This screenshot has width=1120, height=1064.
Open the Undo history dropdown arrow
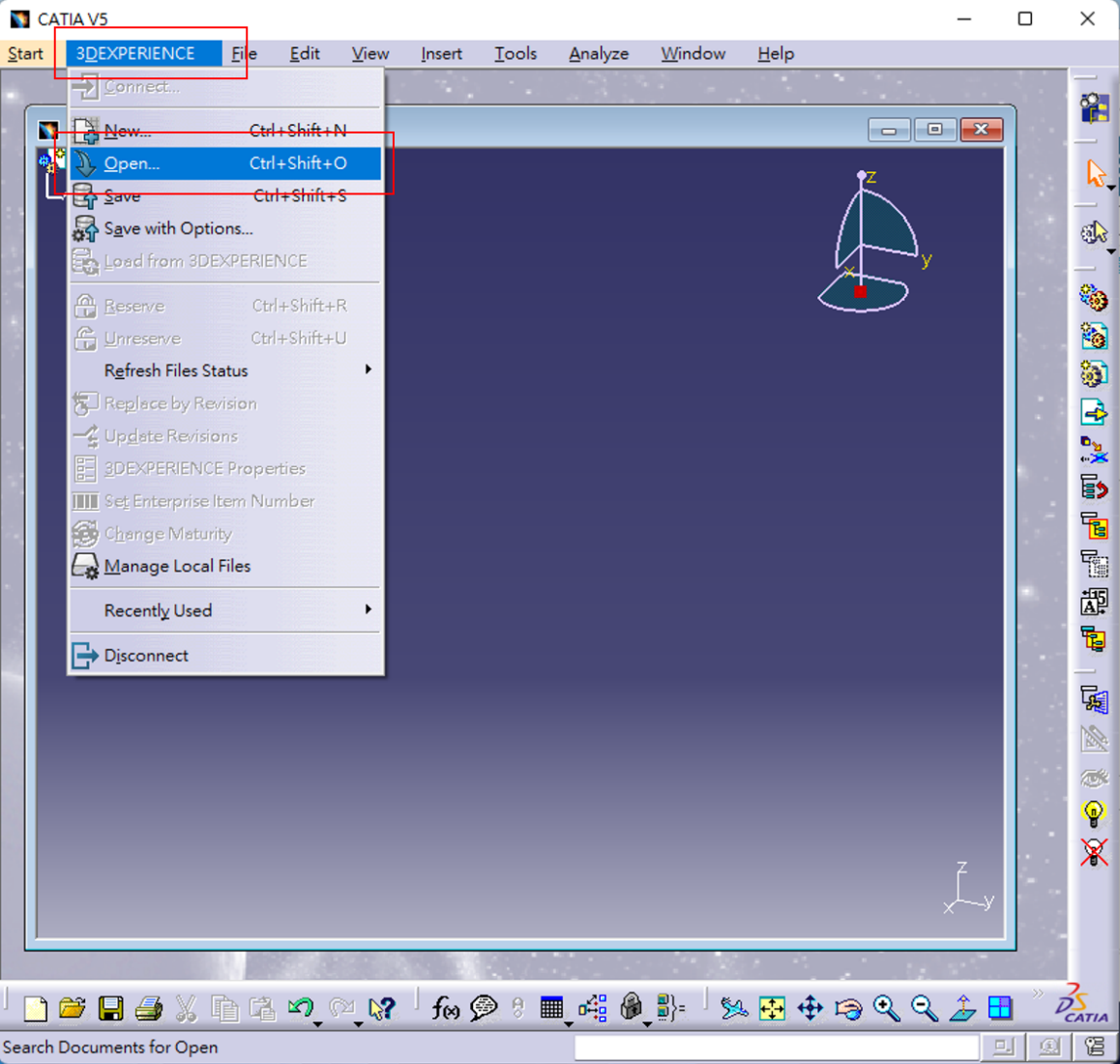[318, 1024]
